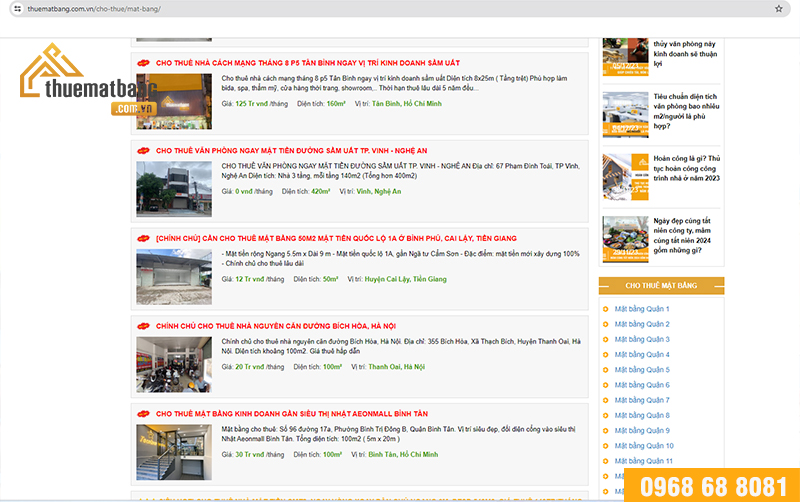
Task: Open site info icon beside the URL
Action: [x=18, y=9]
